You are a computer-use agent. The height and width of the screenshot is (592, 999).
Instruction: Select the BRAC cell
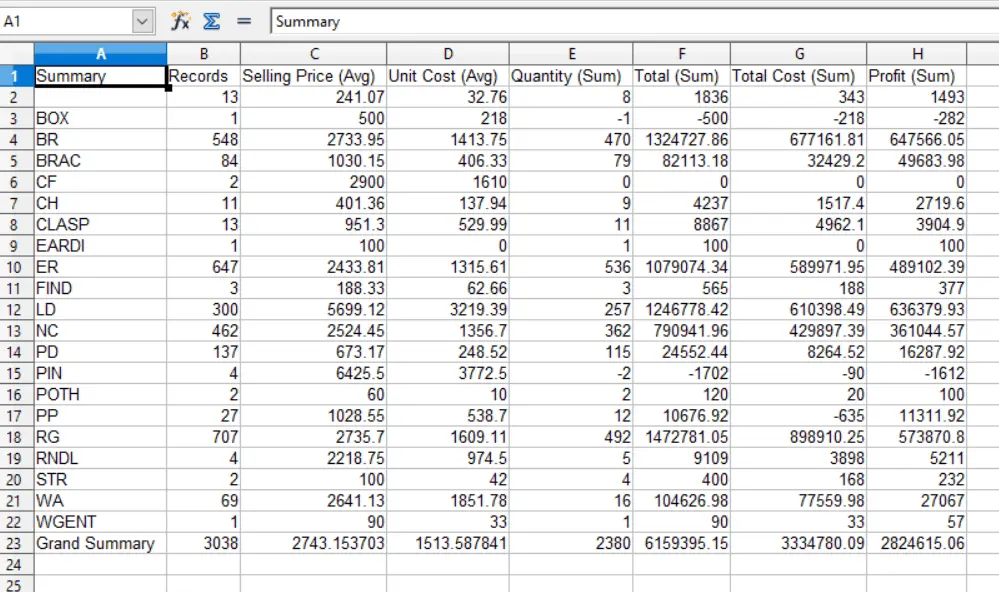pos(101,161)
